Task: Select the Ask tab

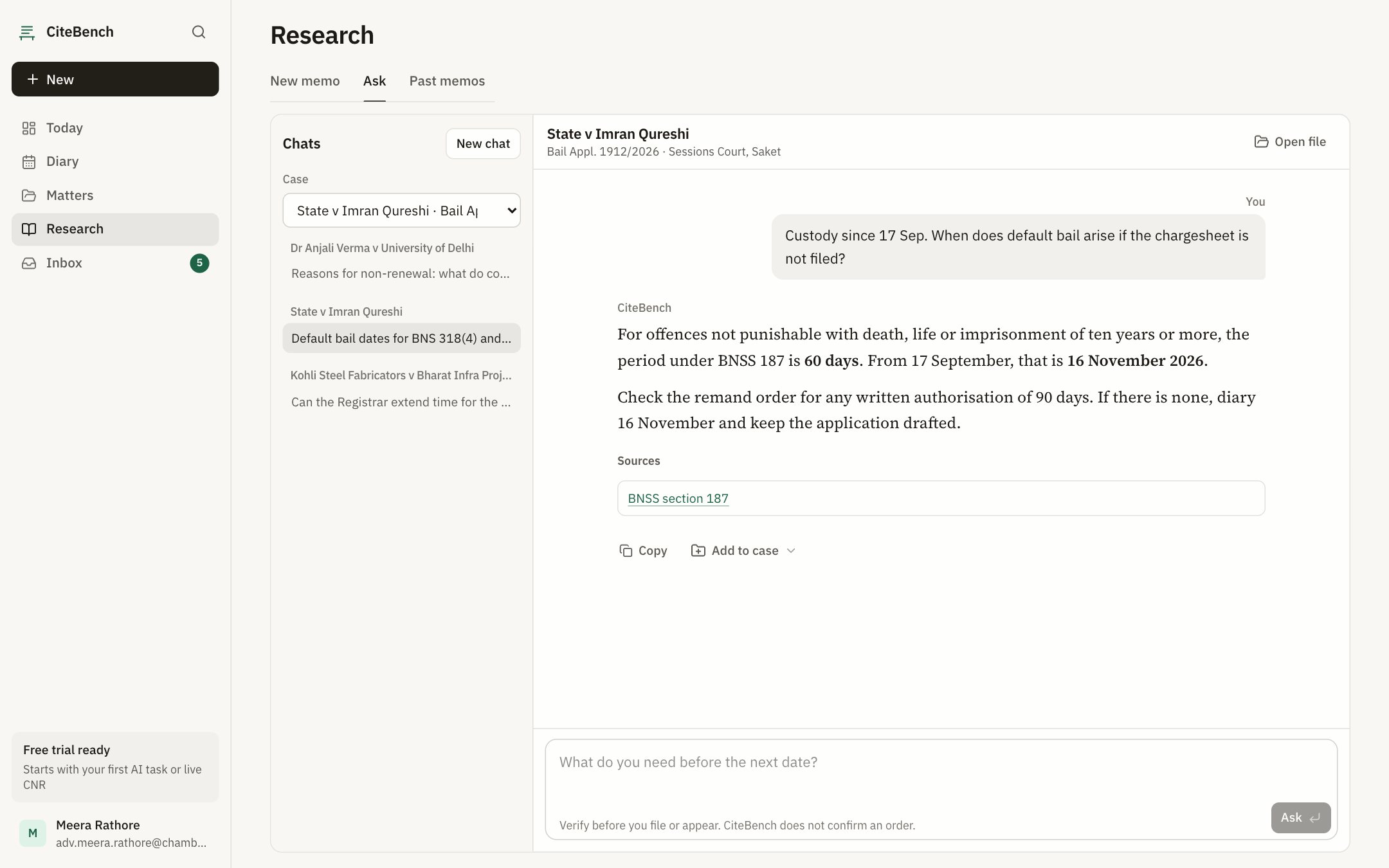Action: pos(374,81)
